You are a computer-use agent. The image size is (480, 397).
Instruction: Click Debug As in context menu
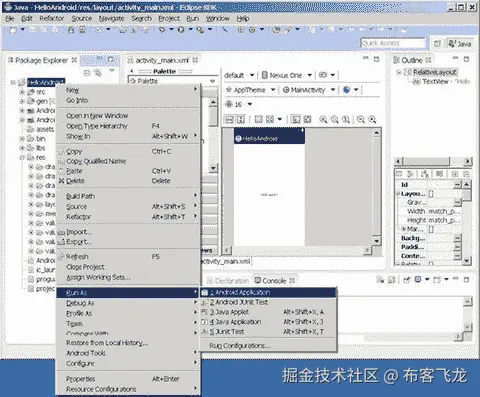pyautogui.click(x=128, y=303)
